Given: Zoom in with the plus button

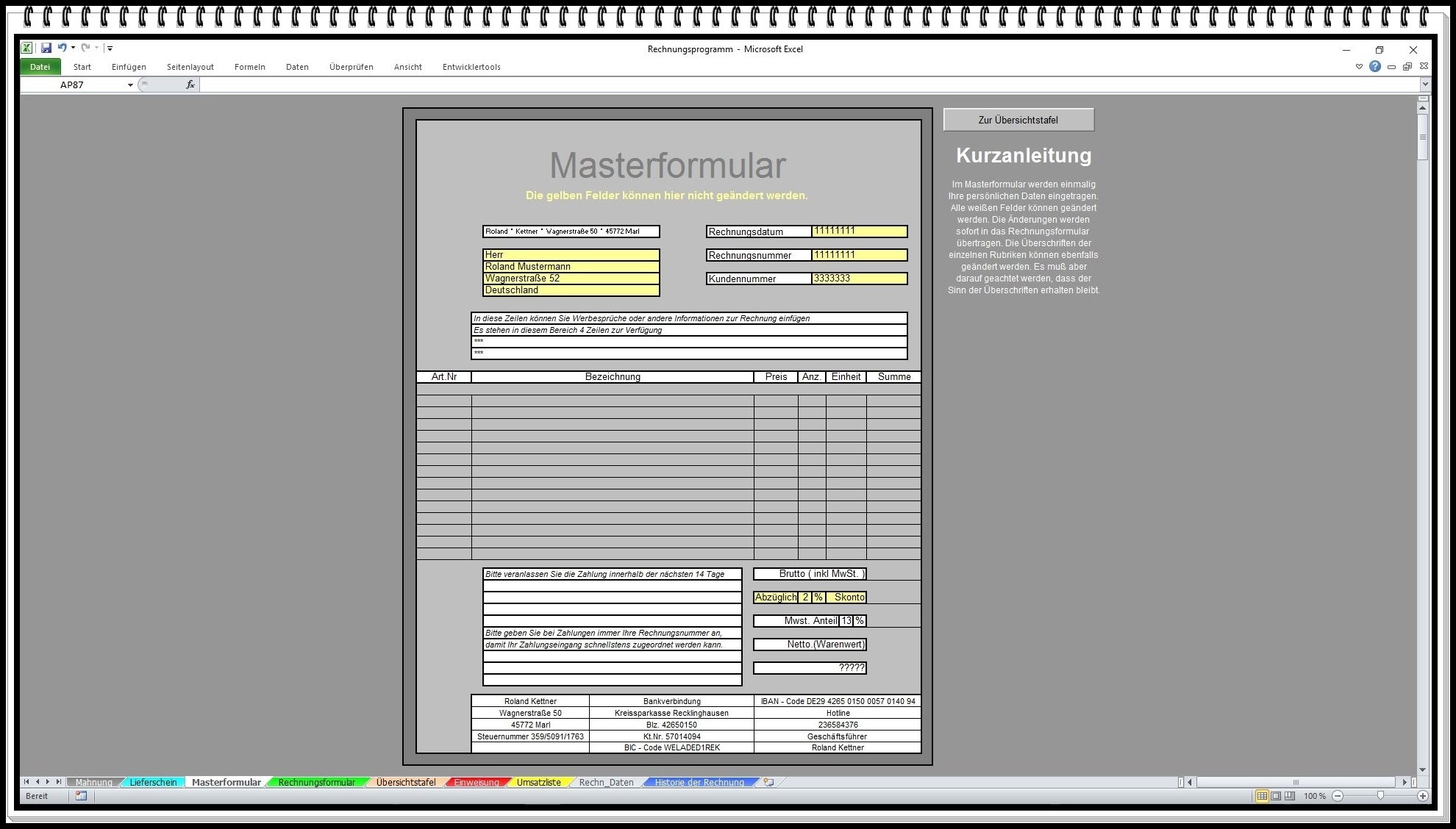Looking at the screenshot, I should click(1422, 796).
